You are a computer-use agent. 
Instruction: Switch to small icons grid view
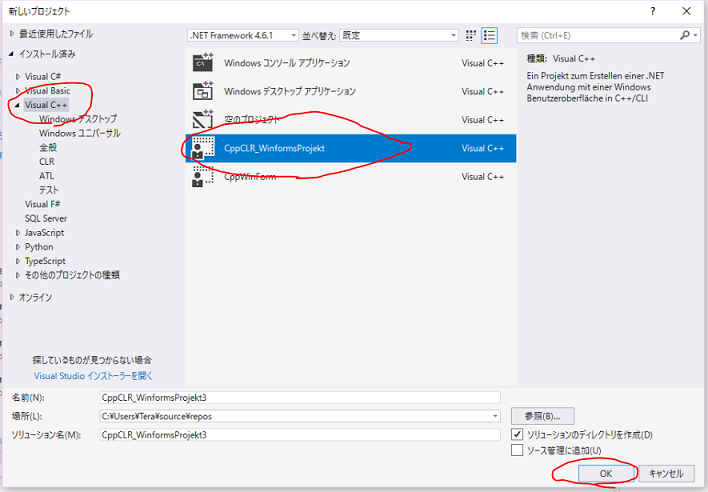coord(470,35)
